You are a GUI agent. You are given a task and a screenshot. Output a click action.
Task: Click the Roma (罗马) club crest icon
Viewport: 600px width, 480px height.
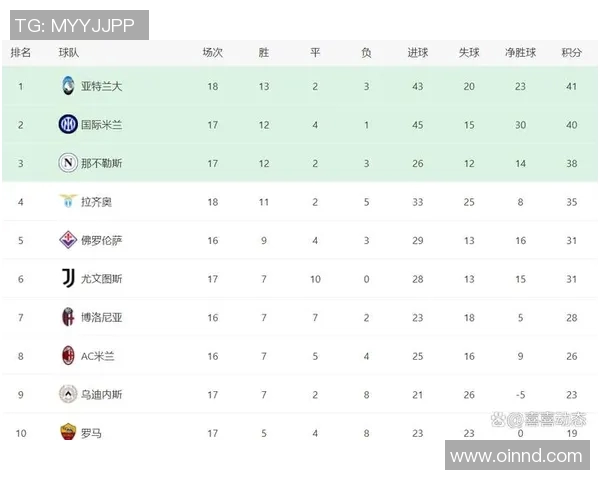(67, 433)
